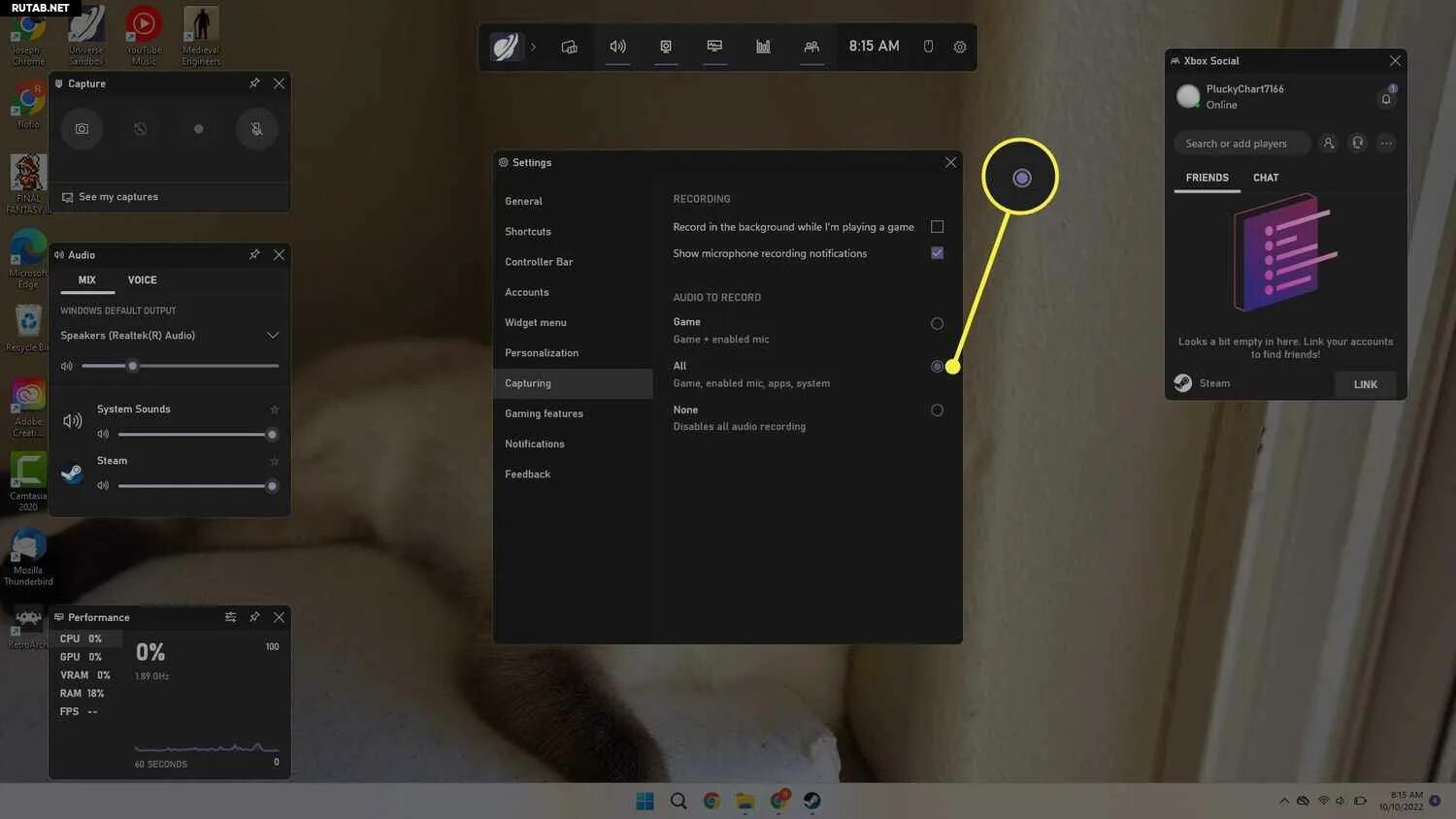Toggle the Performance monitor icon in Game Bar

pyautogui.click(x=714, y=47)
